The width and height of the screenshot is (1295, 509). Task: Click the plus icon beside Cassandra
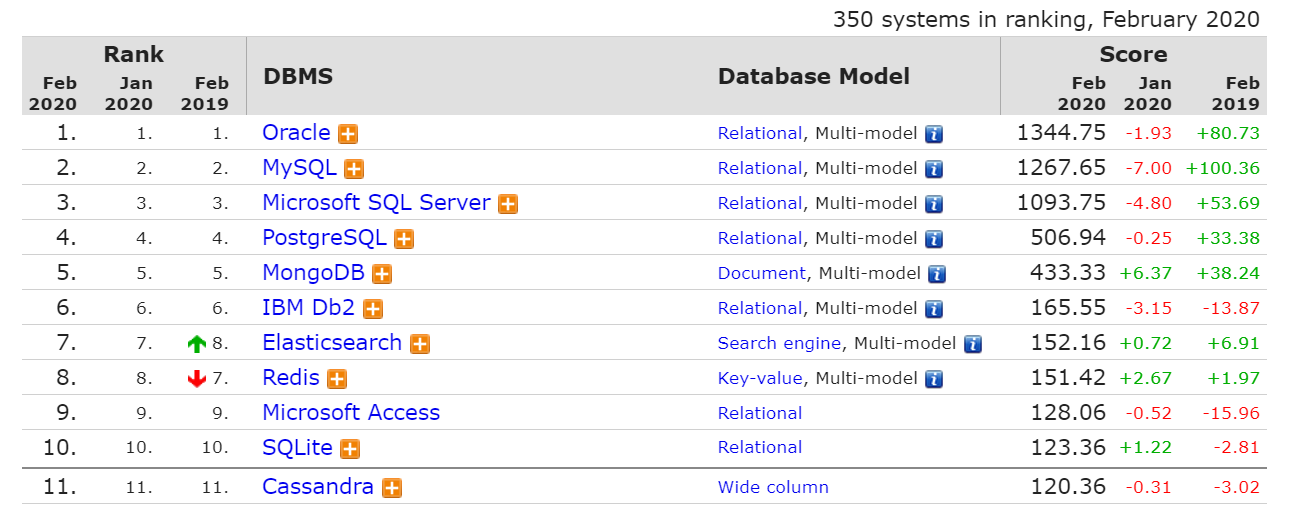coord(392,488)
